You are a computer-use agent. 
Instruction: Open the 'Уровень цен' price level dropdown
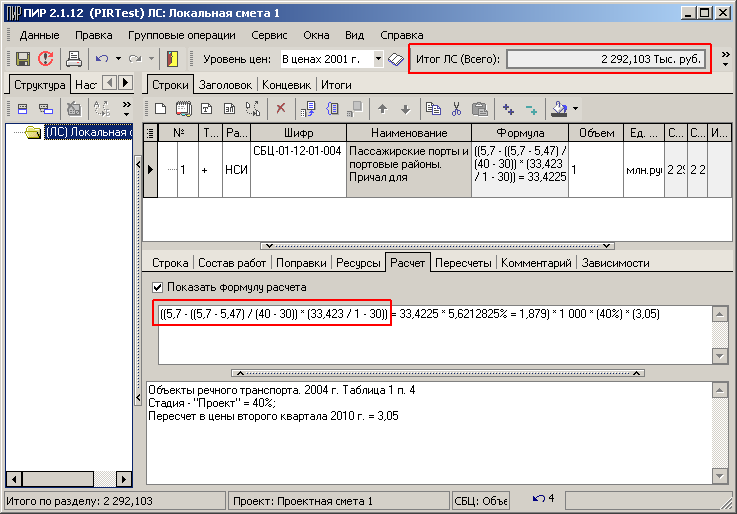tap(378, 59)
